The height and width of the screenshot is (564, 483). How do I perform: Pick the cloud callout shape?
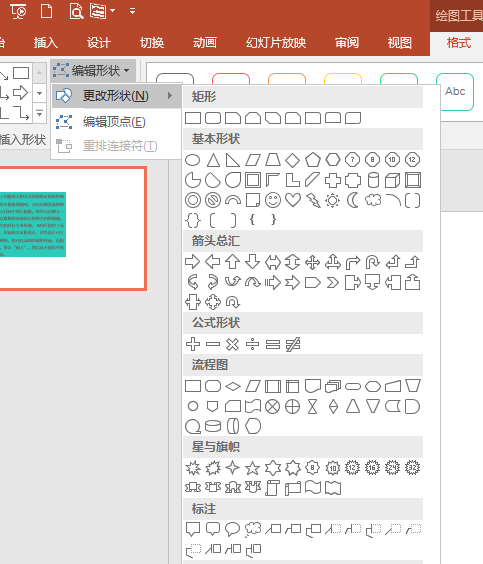pos(253,529)
